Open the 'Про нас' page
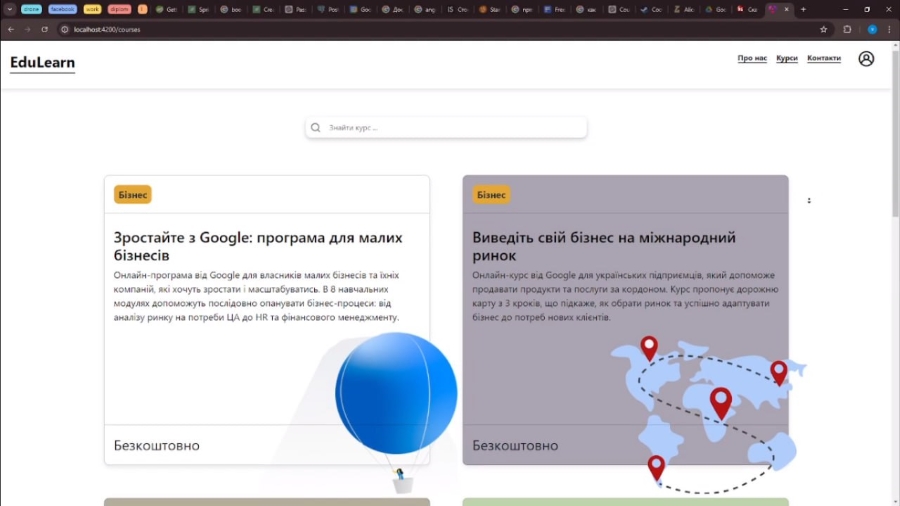900x506 pixels. [752, 58]
